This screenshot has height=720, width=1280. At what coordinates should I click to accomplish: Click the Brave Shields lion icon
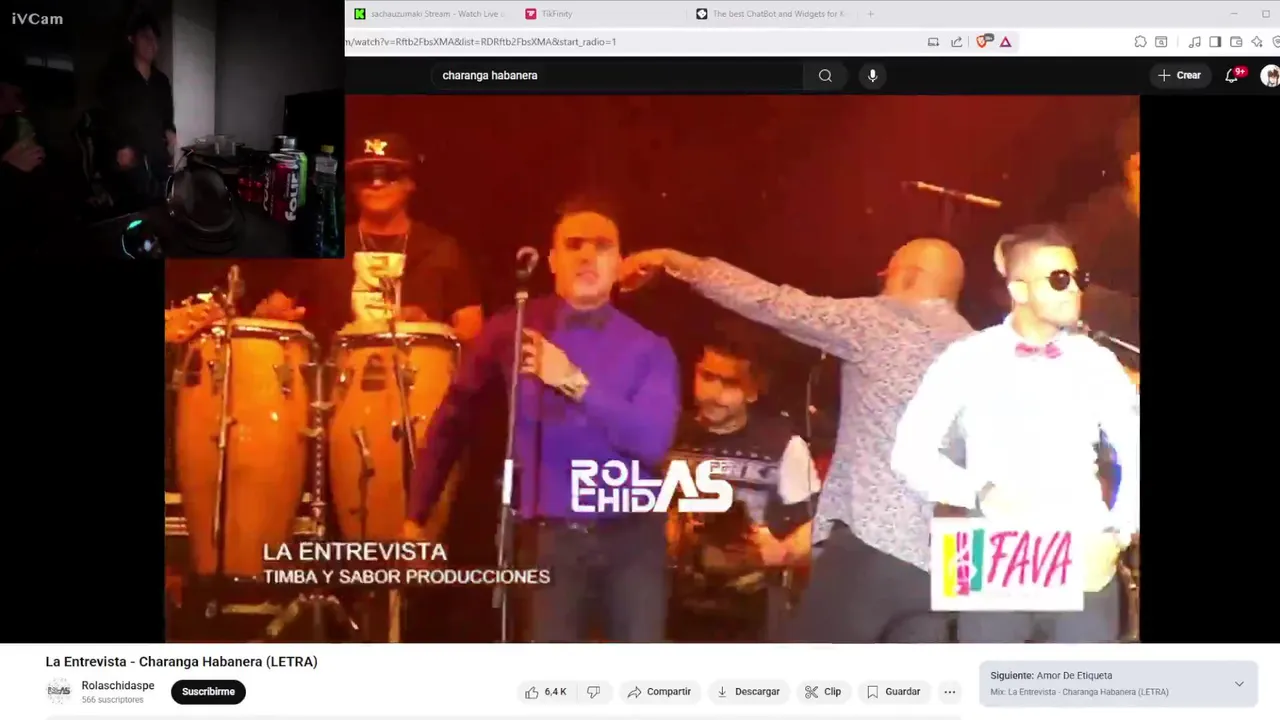click(x=982, y=42)
